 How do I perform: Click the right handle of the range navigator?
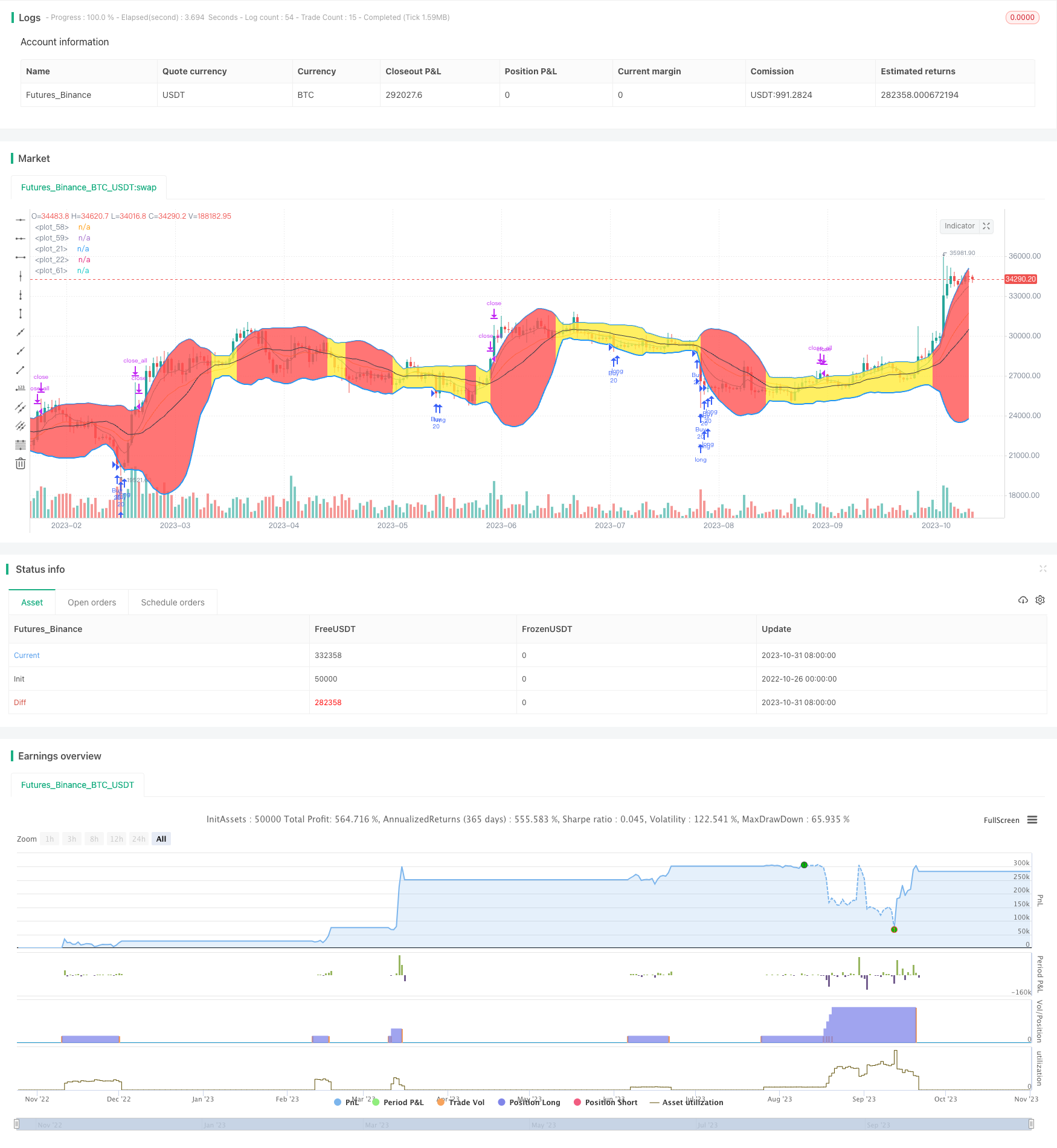click(1032, 1124)
